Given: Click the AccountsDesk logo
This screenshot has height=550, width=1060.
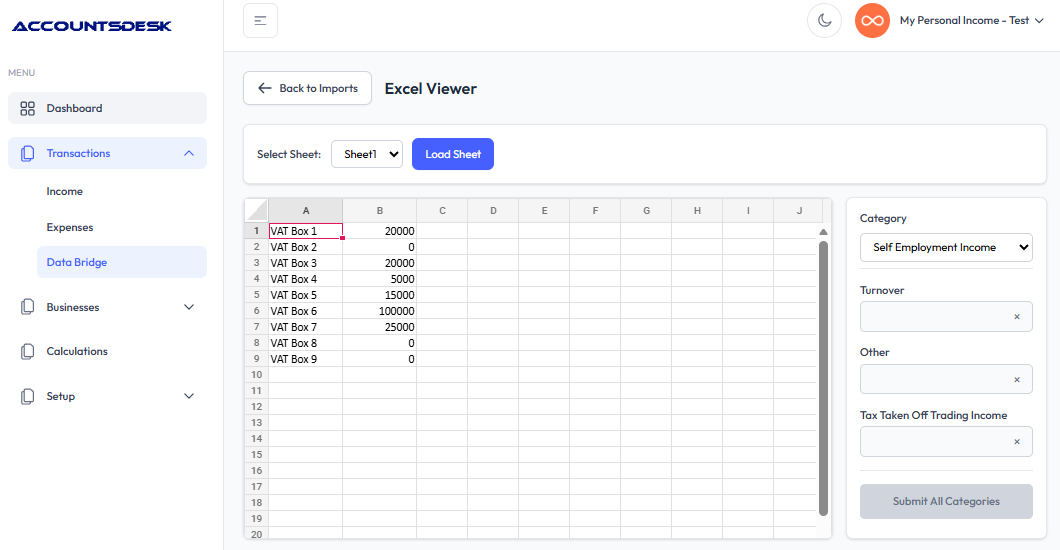Looking at the screenshot, I should [x=92, y=26].
